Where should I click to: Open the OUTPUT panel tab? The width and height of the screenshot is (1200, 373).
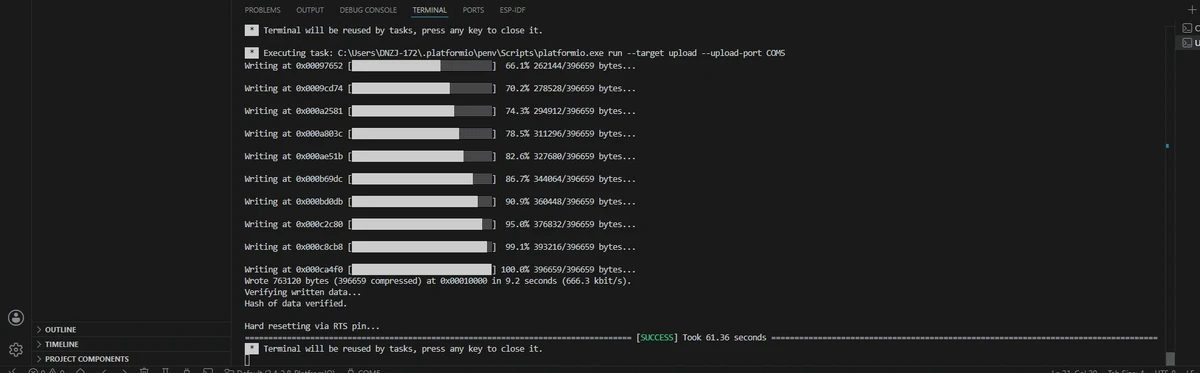click(x=310, y=9)
